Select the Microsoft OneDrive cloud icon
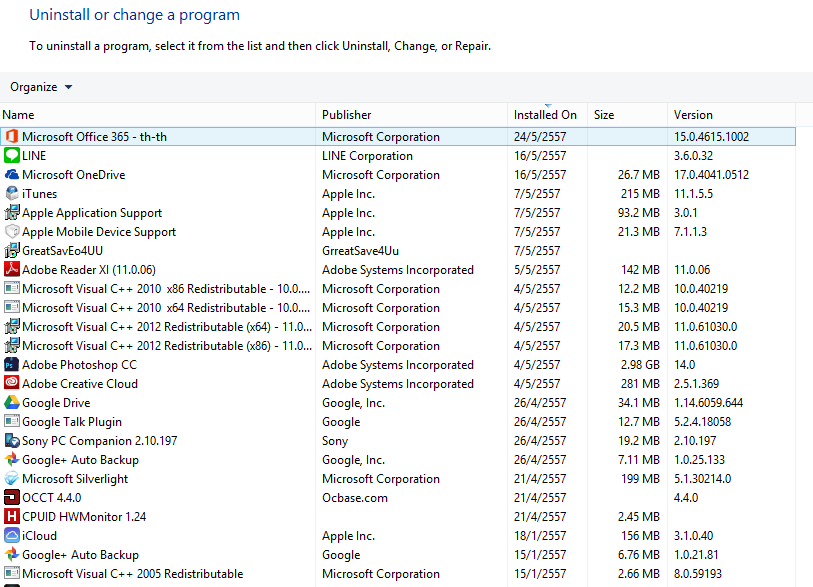This screenshot has width=813, height=587. click(x=12, y=175)
